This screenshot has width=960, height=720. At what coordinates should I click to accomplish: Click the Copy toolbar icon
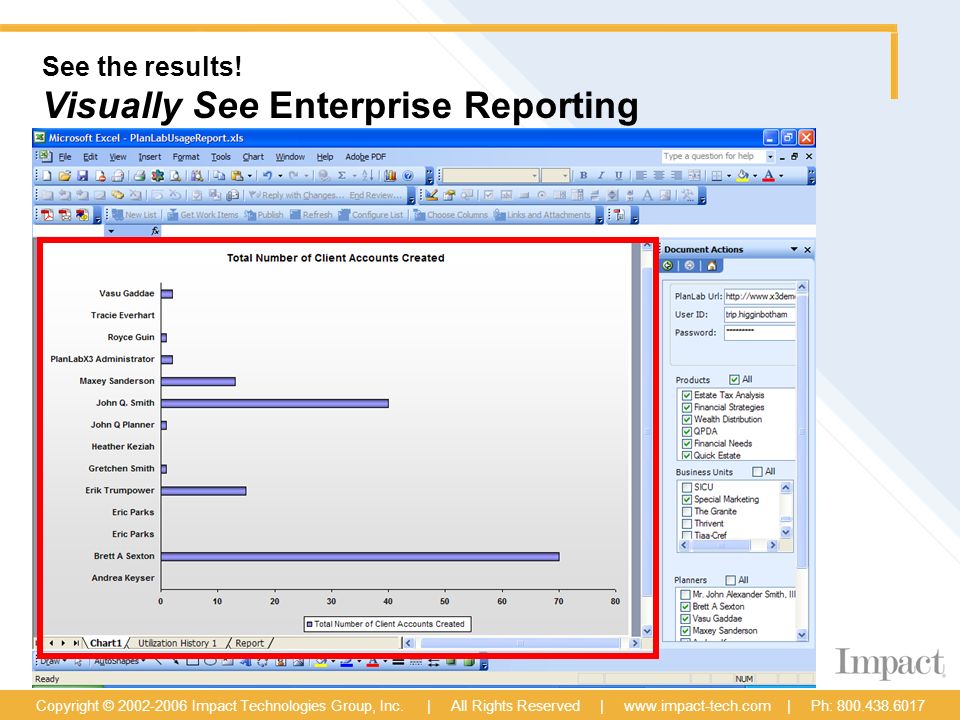coord(219,176)
